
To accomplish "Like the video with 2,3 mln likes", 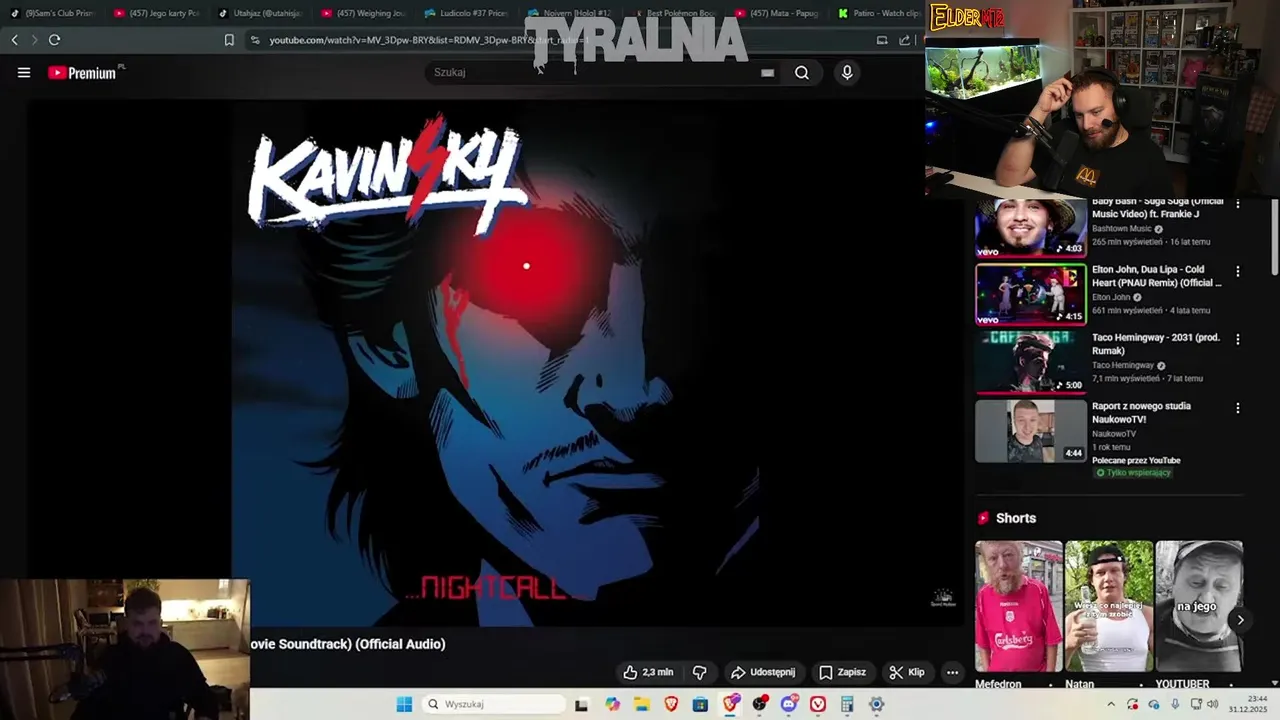I will (648, 673).
